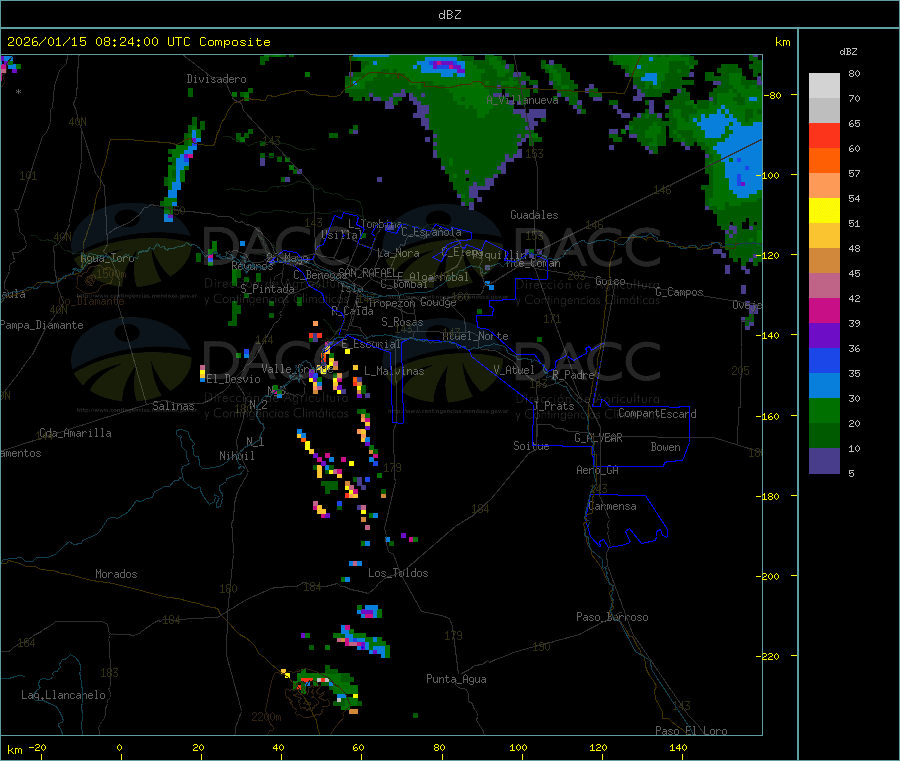Click the CompantEscard map label
This screenshot has width=900, height=761.
pyautogui.click(x=657, y=413)
